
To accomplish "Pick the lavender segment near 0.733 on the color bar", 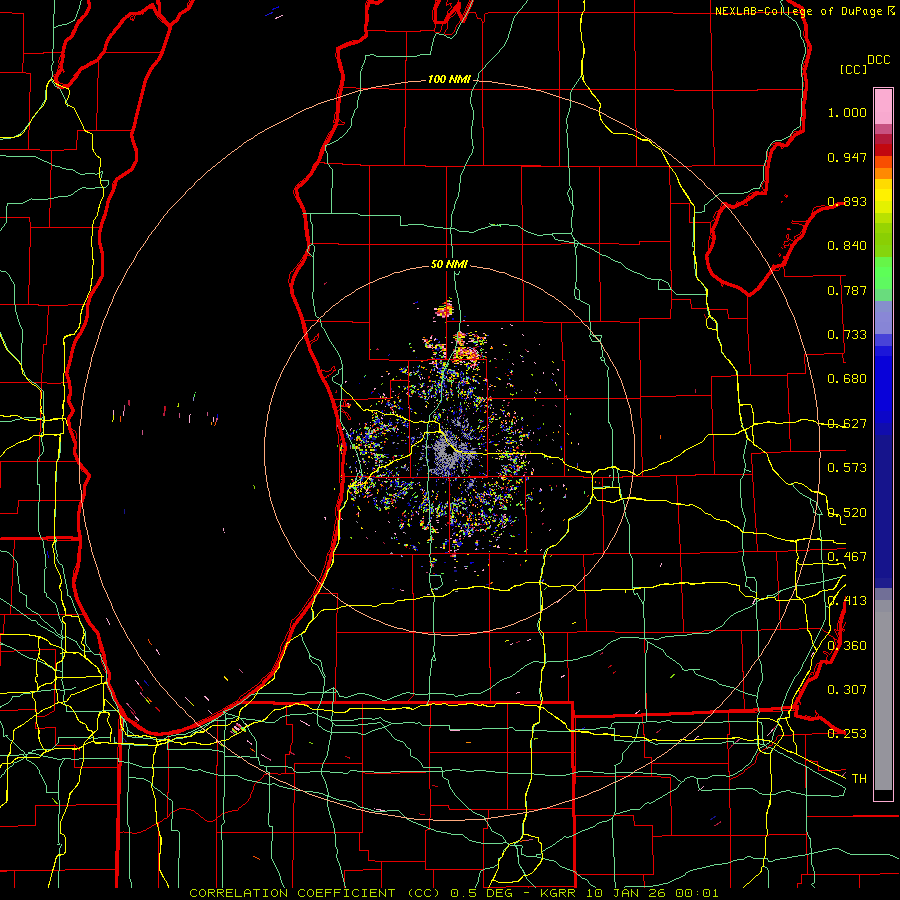I will click(883, 317).
